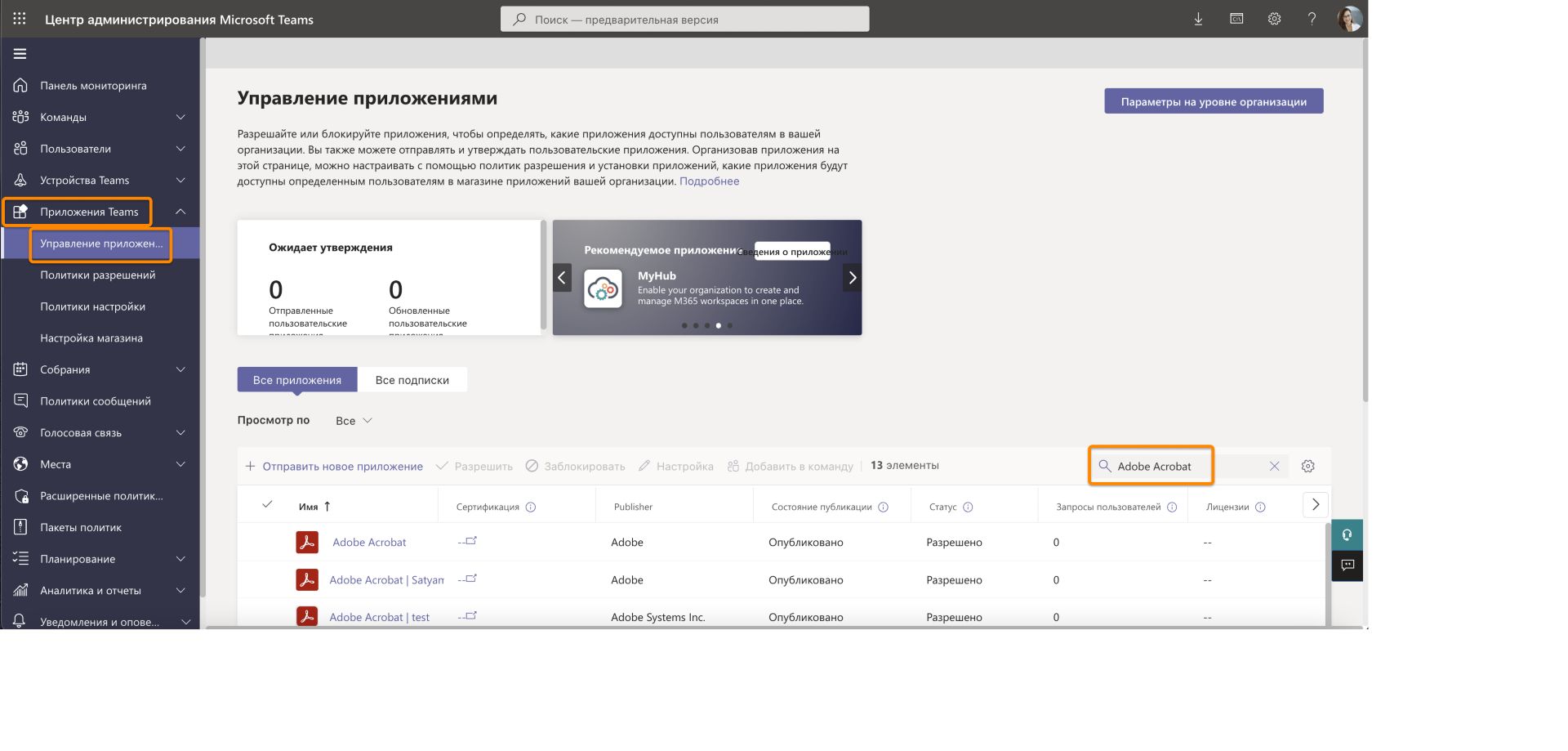This screenshot has width=1568, height=751.
Task: Clear the Adobe Acrobat search text
Action: point(1274,466)
